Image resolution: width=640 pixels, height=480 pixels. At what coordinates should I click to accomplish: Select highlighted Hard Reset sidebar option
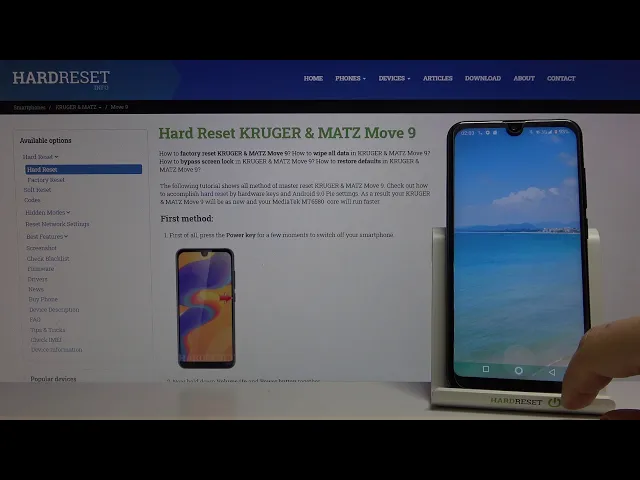pos(83,169)
